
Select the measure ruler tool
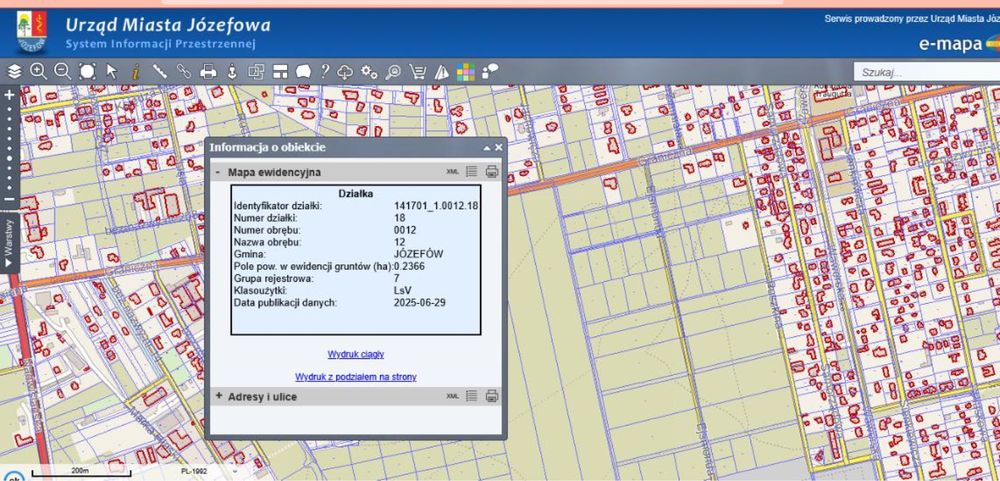(159, 71)
